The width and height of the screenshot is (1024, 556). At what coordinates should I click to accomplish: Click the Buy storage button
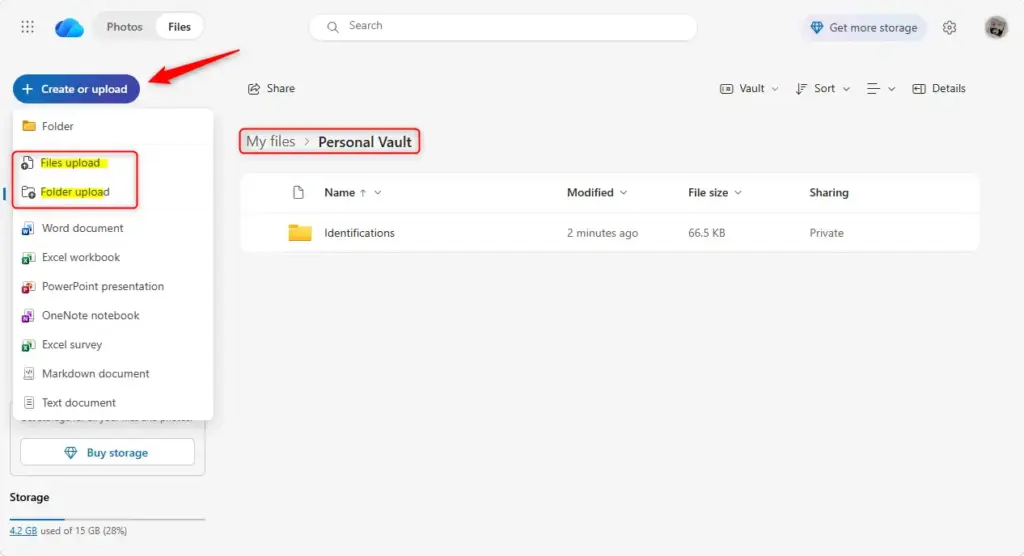point(107,453)
